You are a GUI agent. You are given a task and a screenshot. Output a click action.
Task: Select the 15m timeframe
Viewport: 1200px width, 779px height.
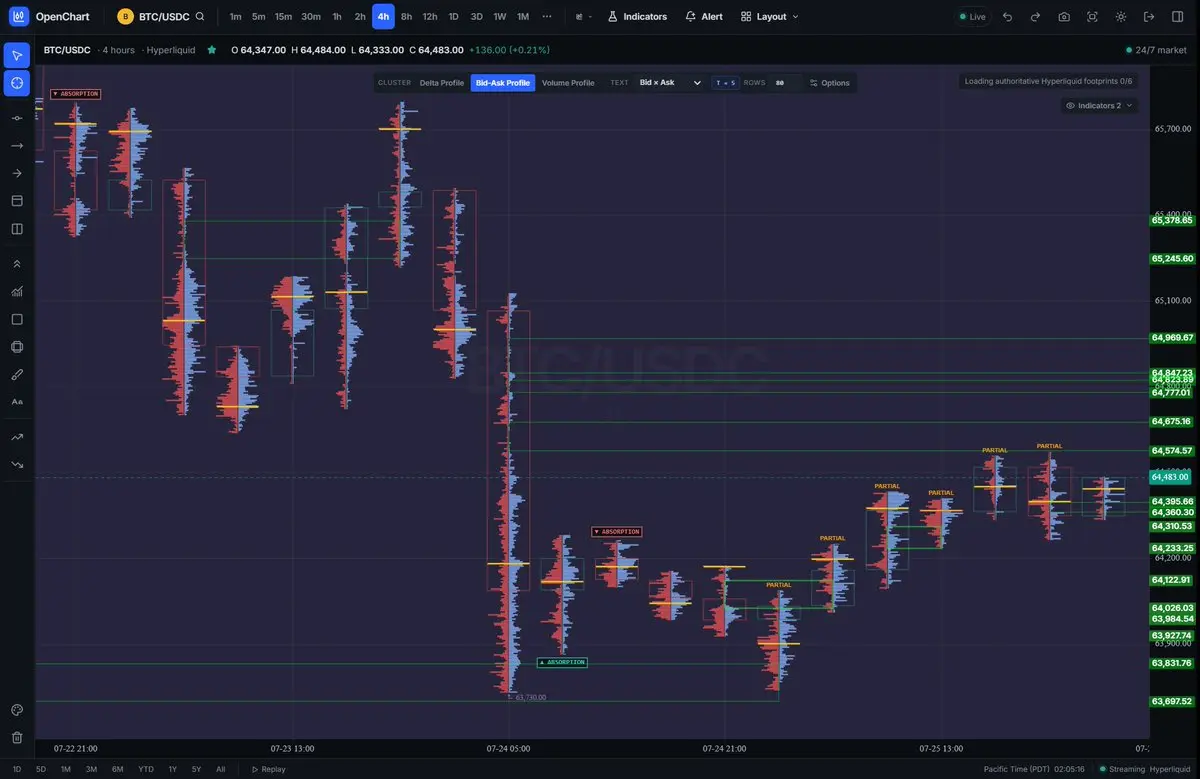point(283,16)
